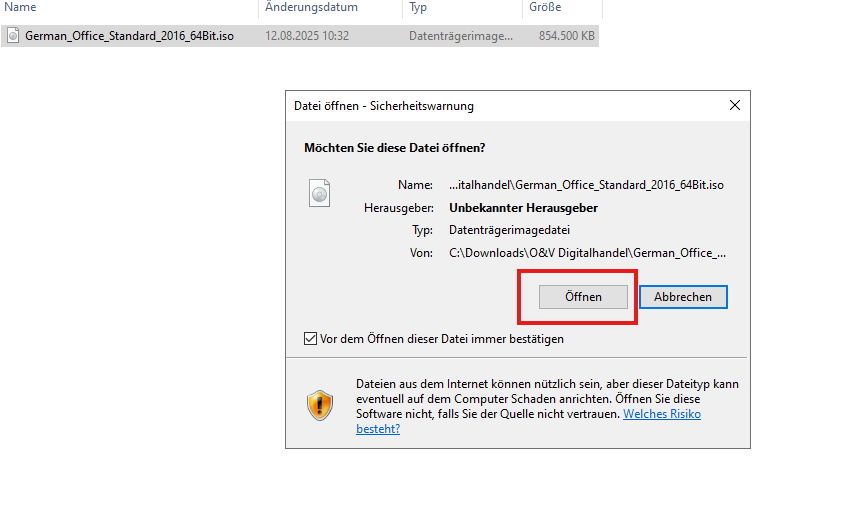The image size is (866, 512).
Task: Close the Sicherheitswarnung dialog with X
Action: tap(735, 105)
